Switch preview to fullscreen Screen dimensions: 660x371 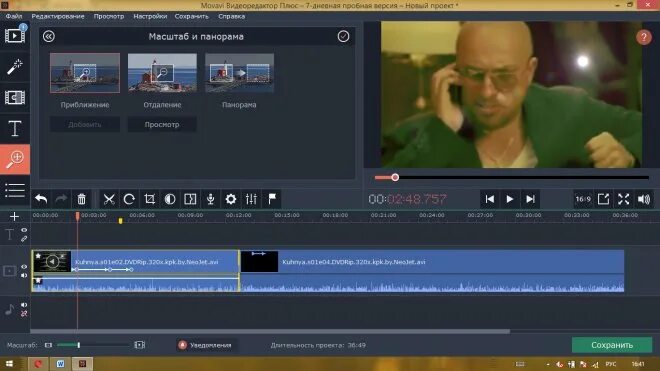[623, 199]
